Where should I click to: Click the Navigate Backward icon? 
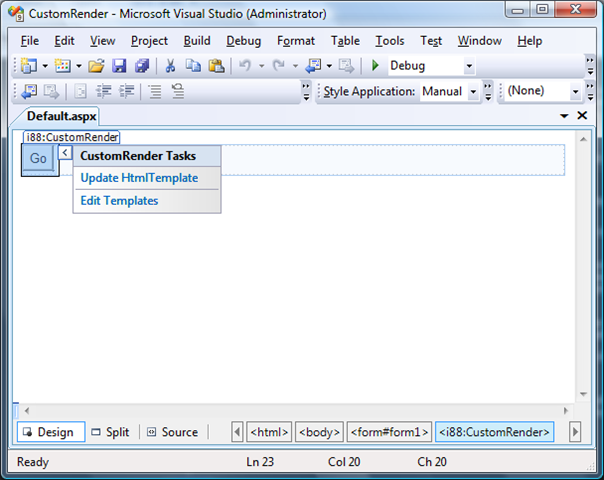click(x=313, y=66)
